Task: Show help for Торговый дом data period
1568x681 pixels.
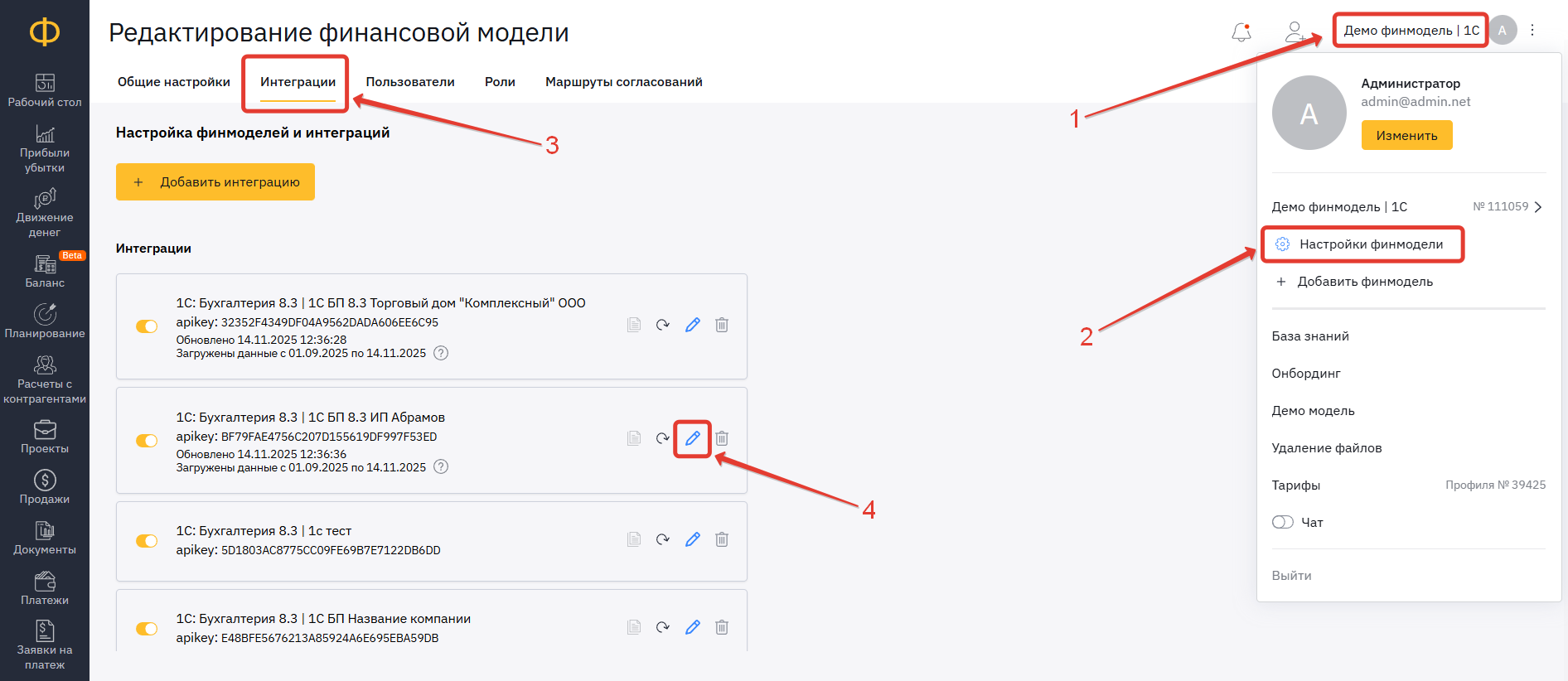Action: click(x=441, y=353)
